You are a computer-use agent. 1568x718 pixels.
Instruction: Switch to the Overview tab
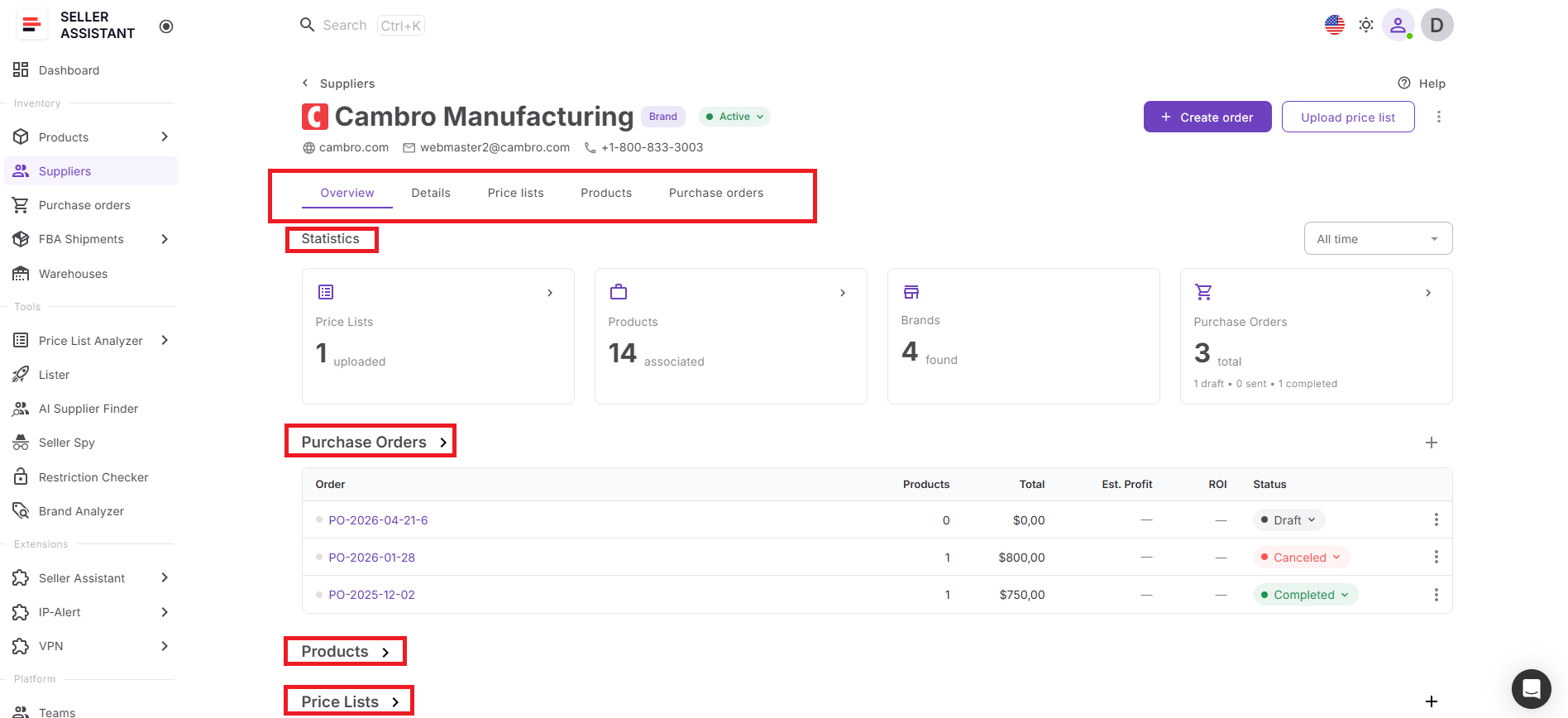click(347, 193)
